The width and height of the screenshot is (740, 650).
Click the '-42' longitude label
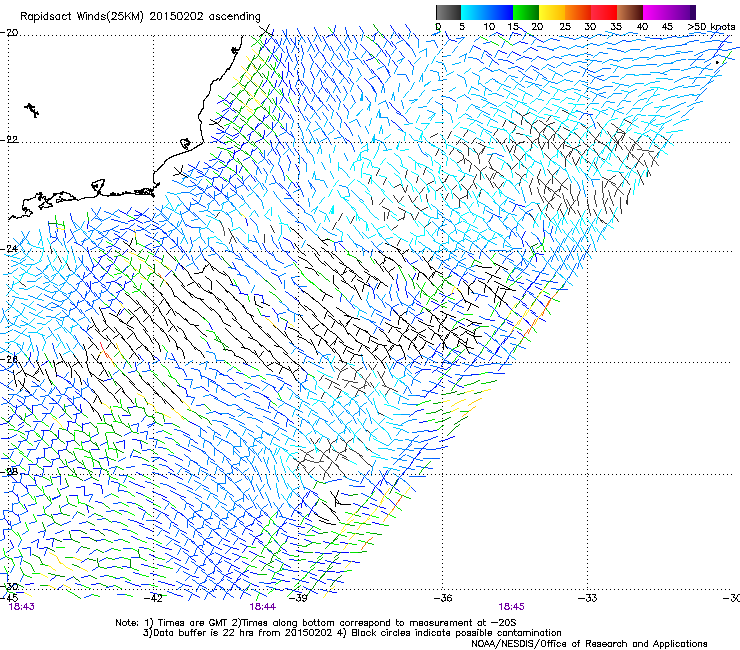click(153, 598)
